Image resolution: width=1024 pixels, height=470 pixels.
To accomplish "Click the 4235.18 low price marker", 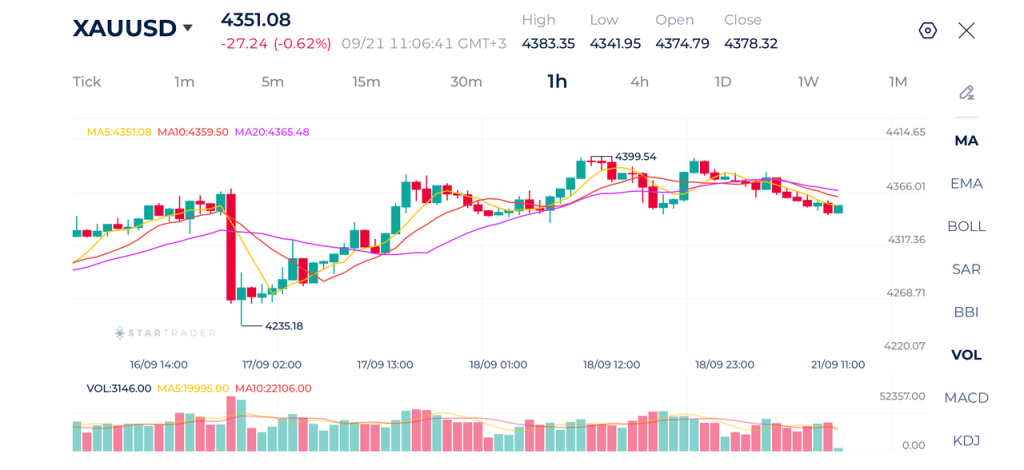I will (x=283, y=325).
